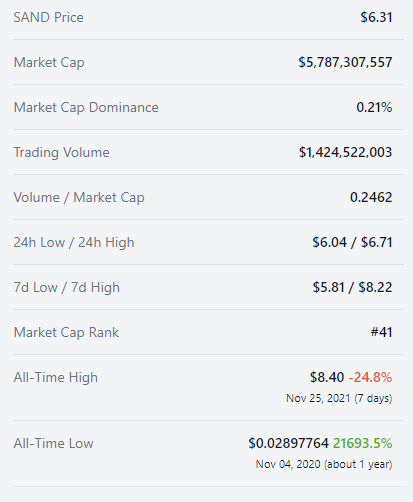Select the $1,424,522,003 trading volume
Screen dimensions: 413x502
tap(345, 152)
